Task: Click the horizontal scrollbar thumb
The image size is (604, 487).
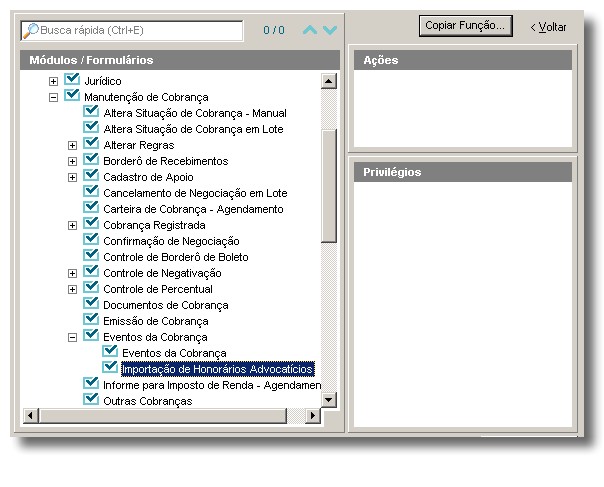Action: [x=163, y=416]
